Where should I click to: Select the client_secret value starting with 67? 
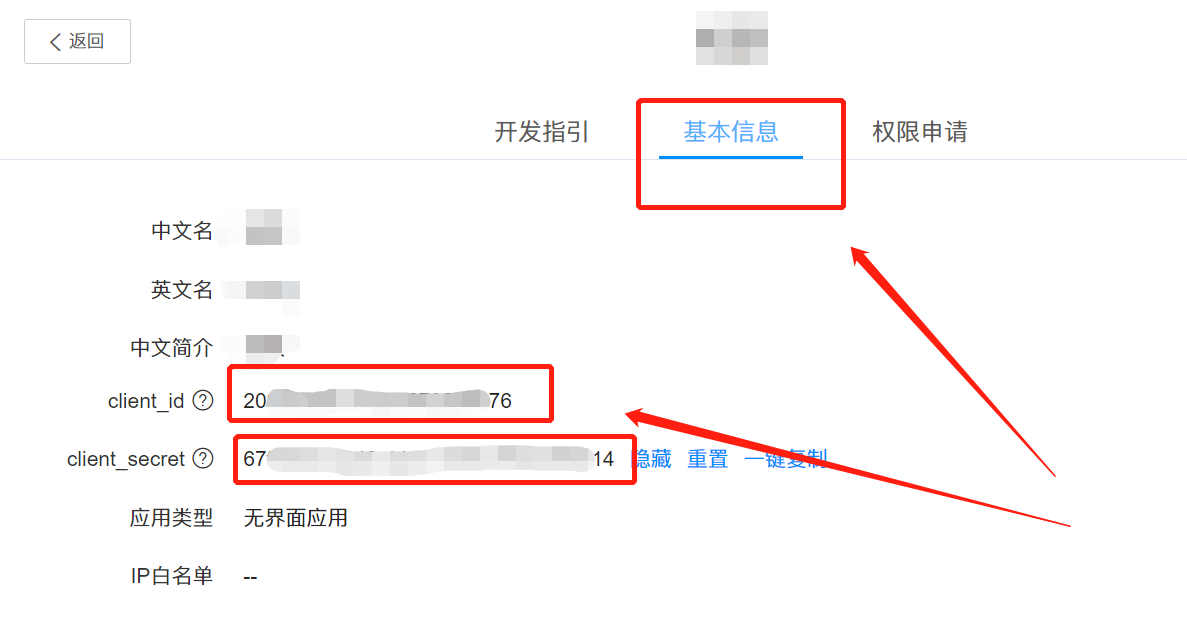click(428, 459)
